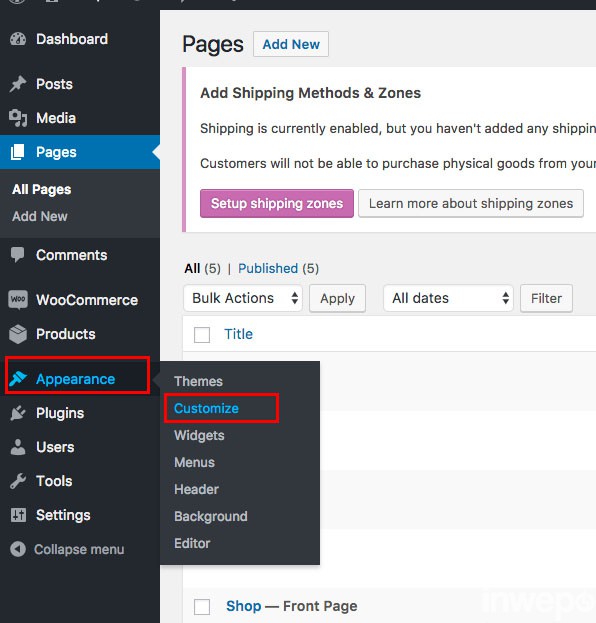Image resolution: width=596 pixels, height=623 pixels.
Task: Open the Dashboard menu item
Action: point(72,39)
